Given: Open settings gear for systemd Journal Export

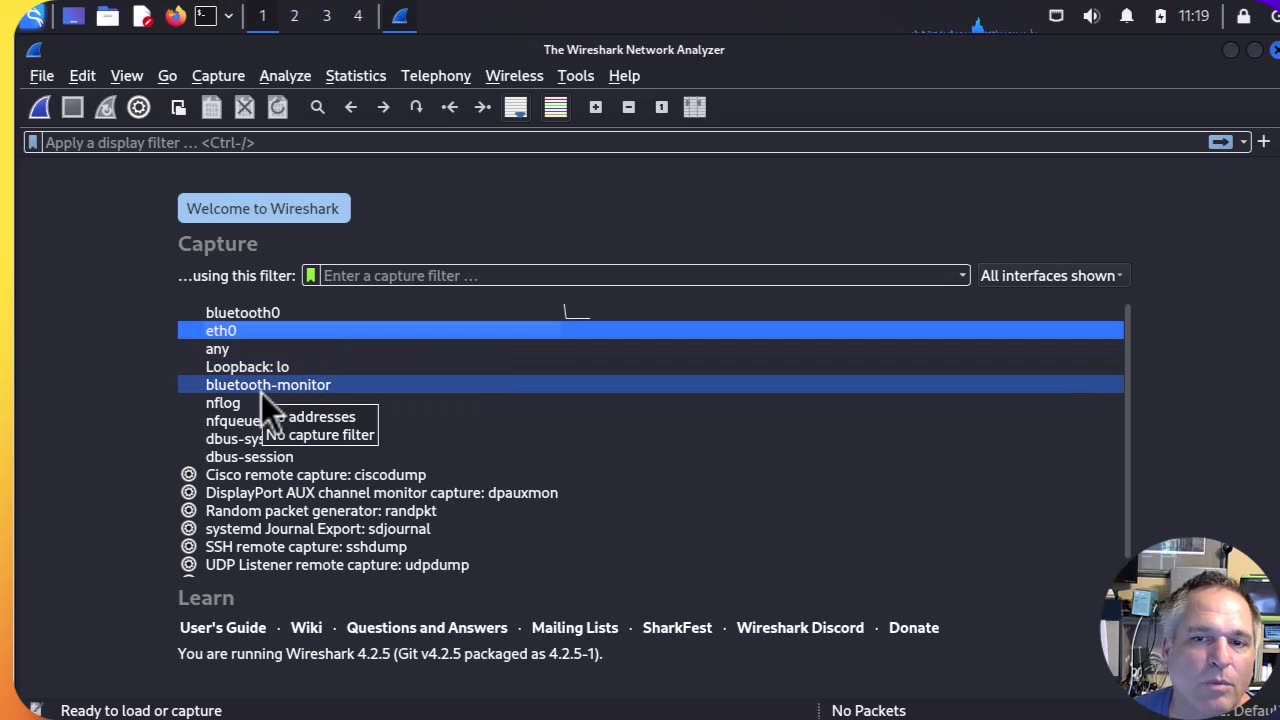Looking at the screenshot, I should point(188,529).
